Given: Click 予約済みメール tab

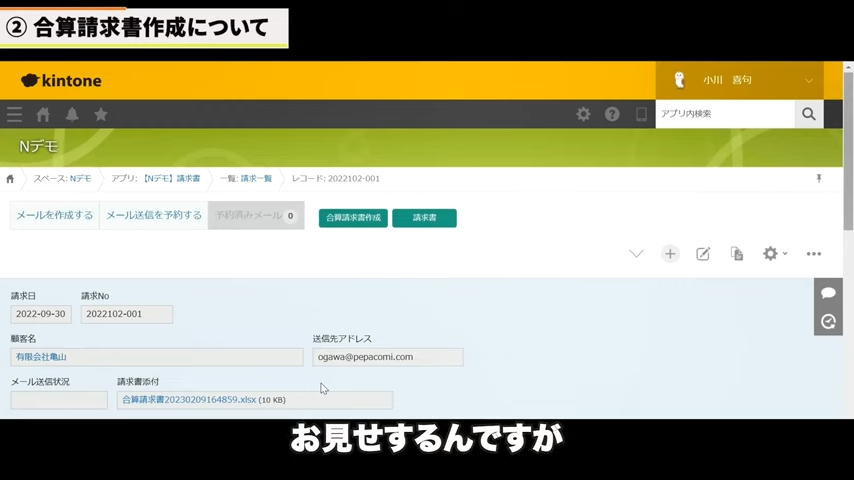Looking at the screenshot, I should [256, 215].
